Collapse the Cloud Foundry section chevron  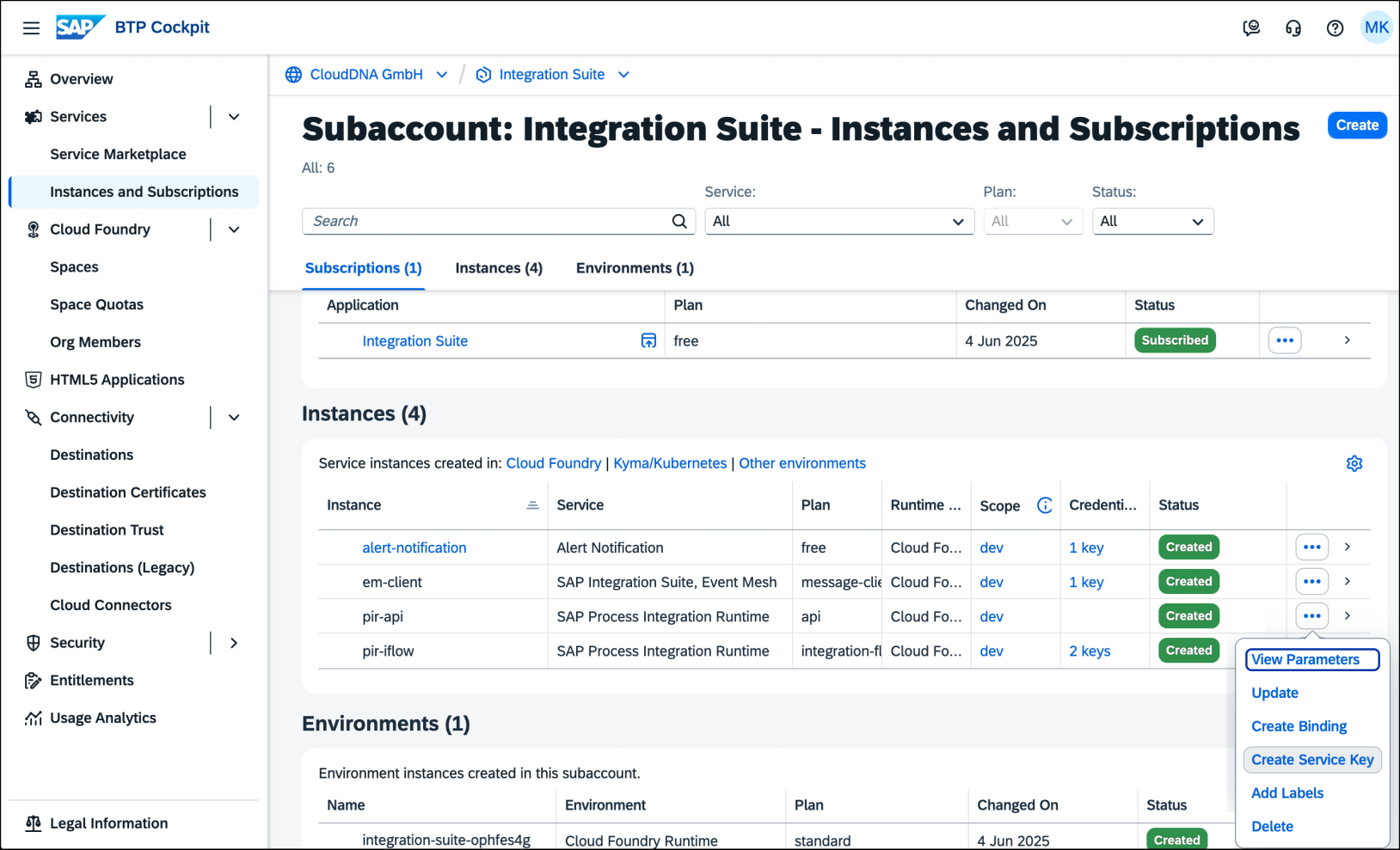[234, 229]
